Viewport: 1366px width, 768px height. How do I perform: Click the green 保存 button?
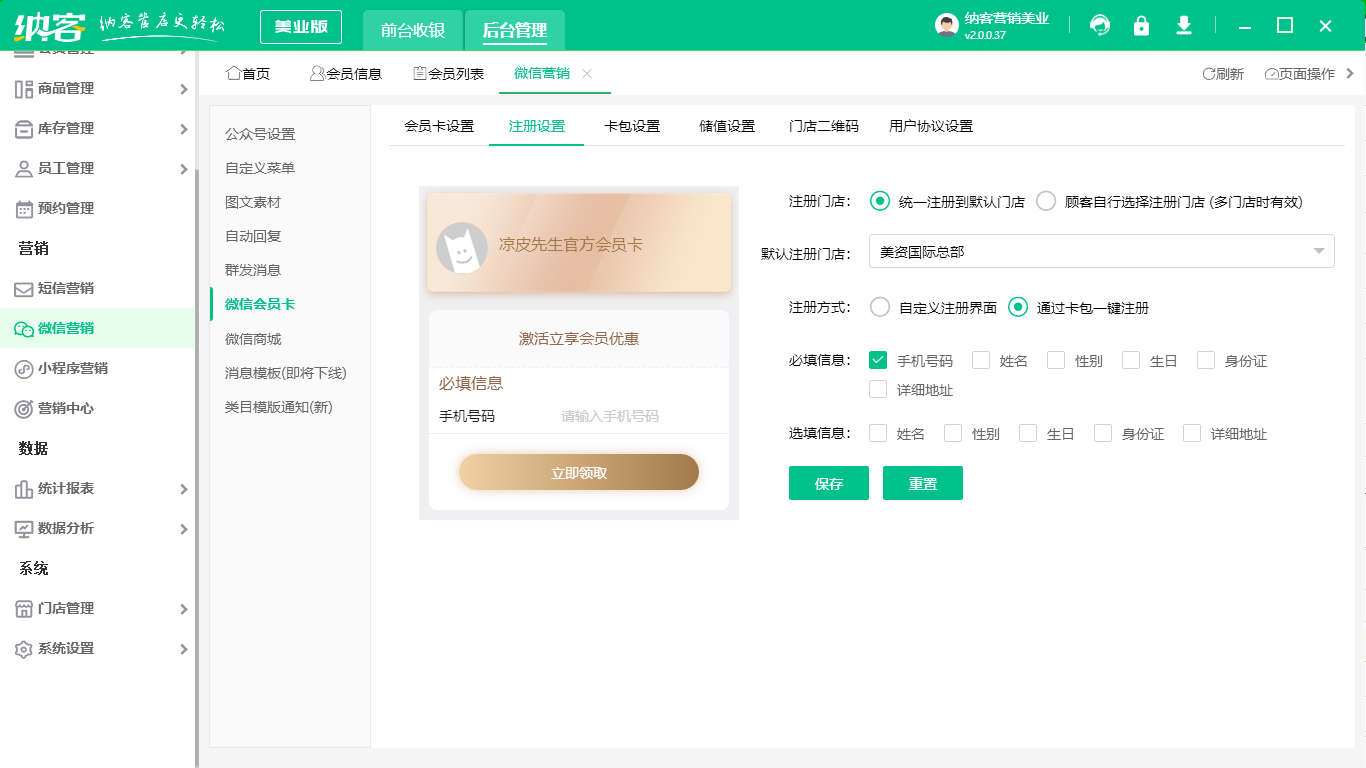coord(828,483)
